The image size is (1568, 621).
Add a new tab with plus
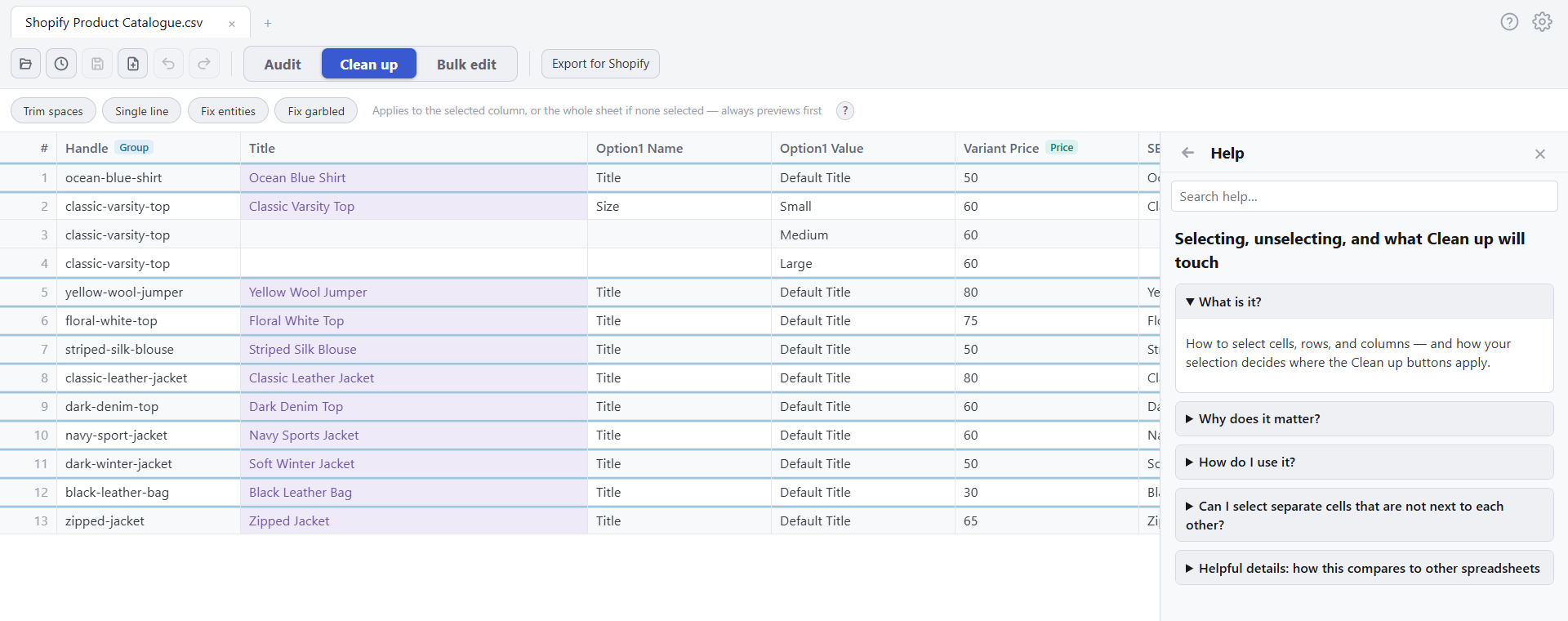pyautogui.click(x=268, y=23)
